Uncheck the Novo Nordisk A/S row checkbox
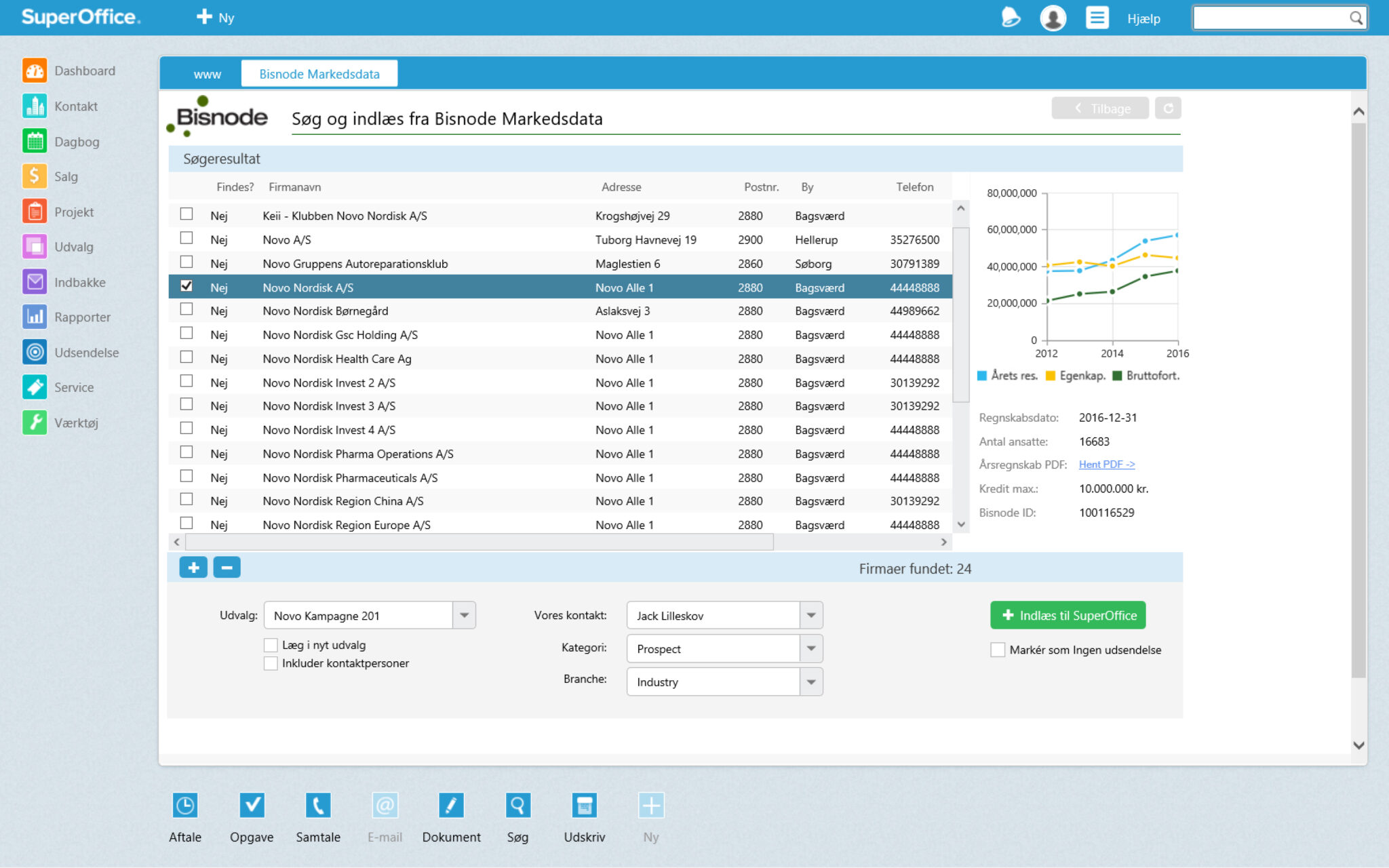 187,286
